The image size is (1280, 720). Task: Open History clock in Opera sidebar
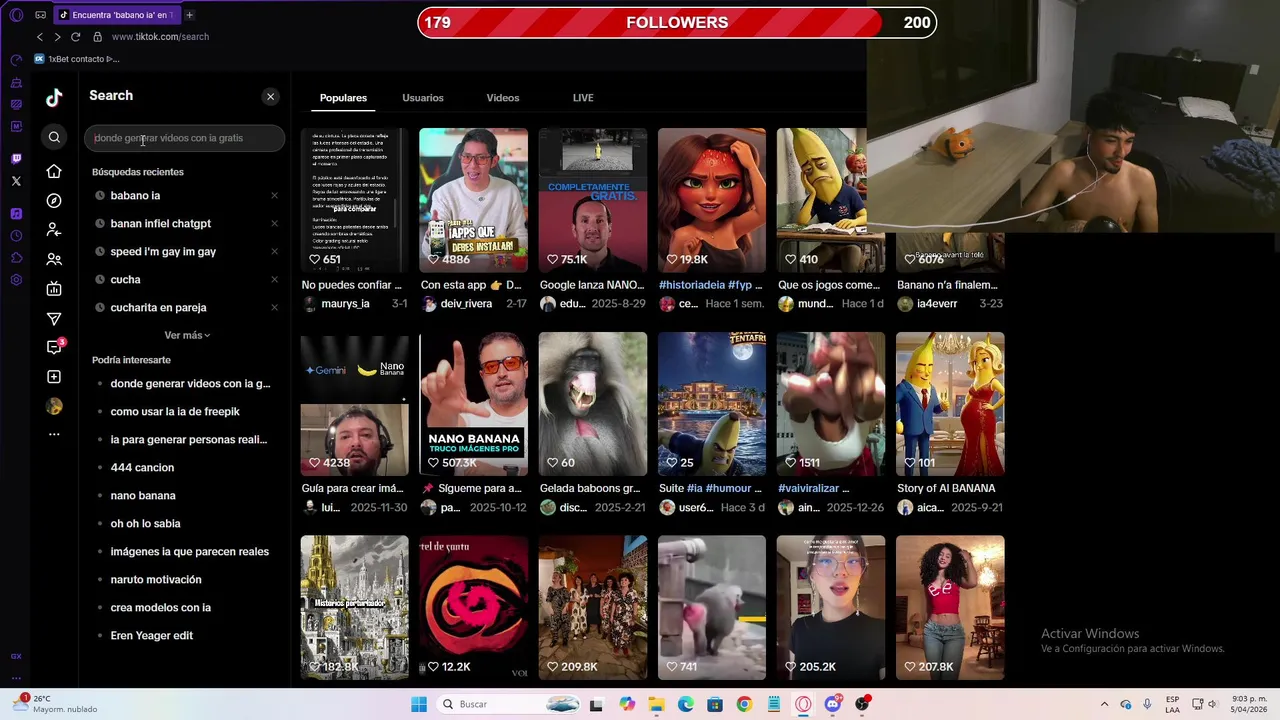click(16, 236)
